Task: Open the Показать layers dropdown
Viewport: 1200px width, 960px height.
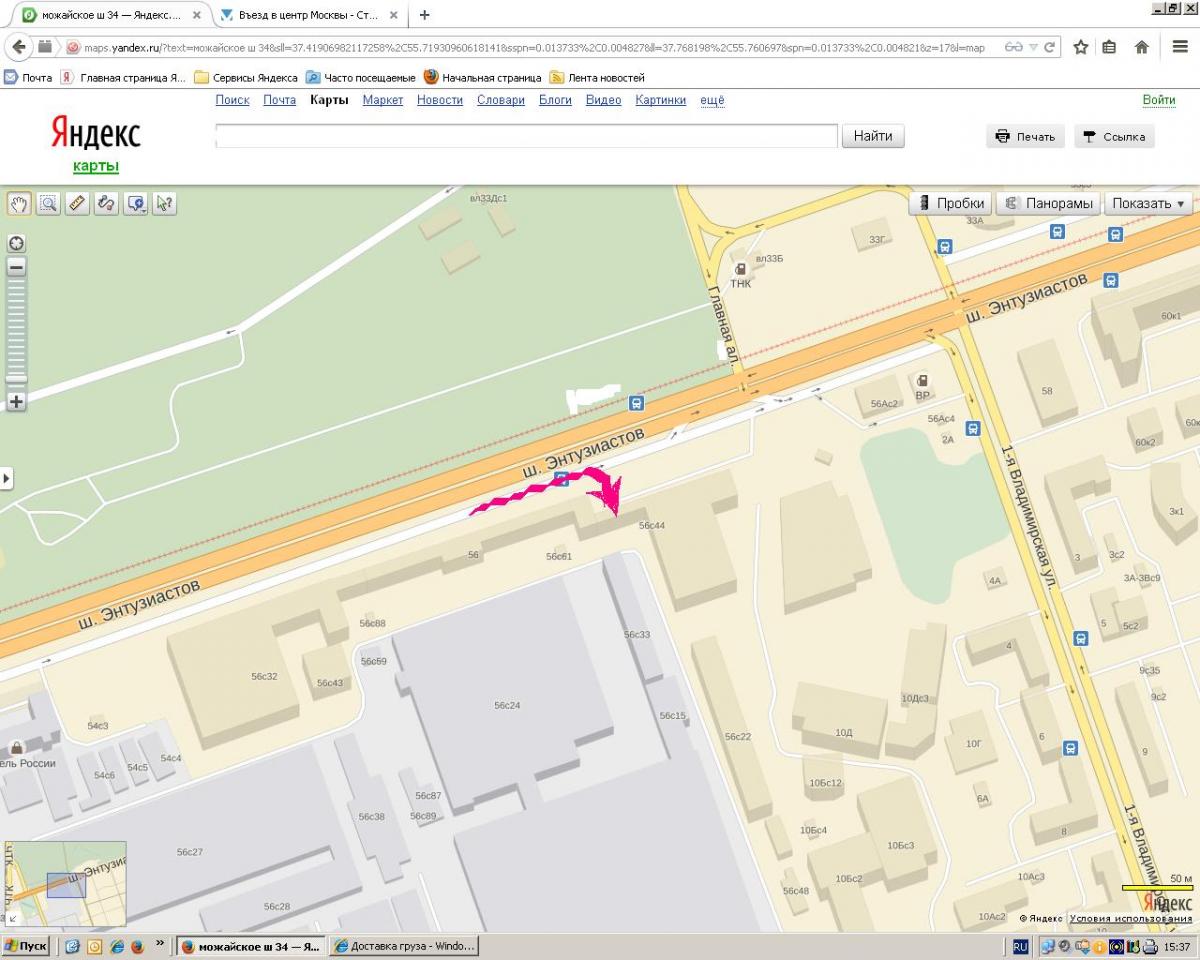Action: [1148, 203]
